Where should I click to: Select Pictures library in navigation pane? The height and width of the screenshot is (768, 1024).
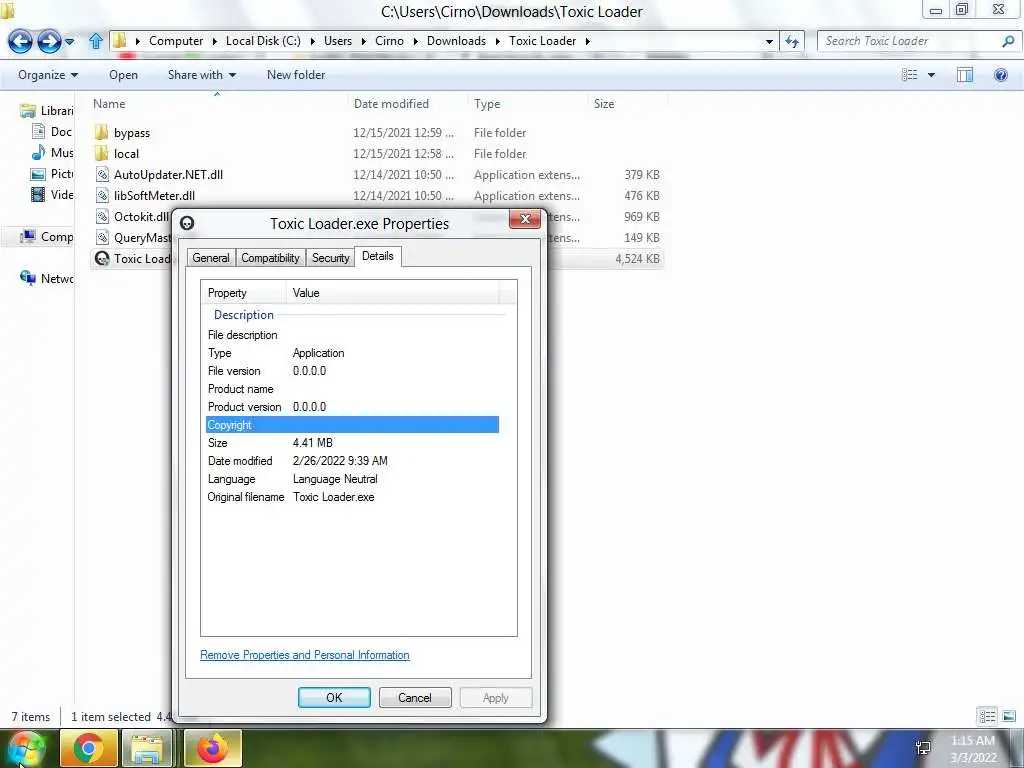click(x=52, y=174)
